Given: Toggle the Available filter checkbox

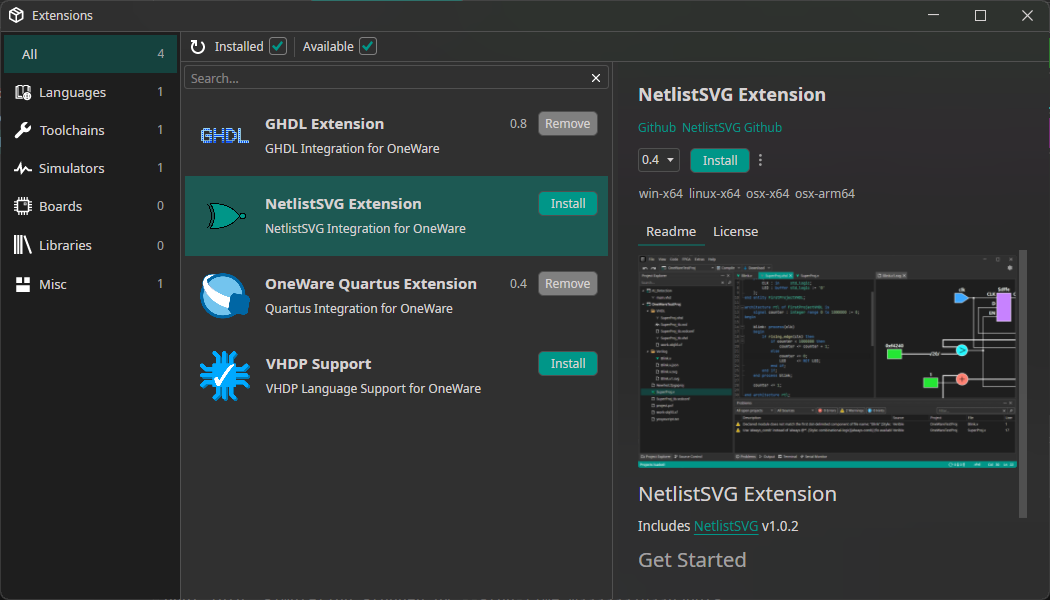Looking at the screenshot, I should (x=368, y=47).
